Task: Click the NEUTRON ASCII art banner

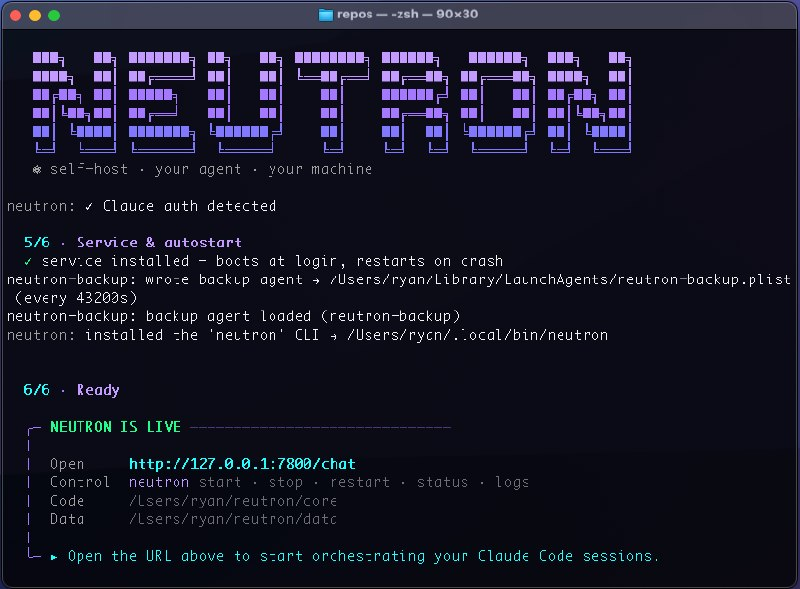Action: [332, 102]
